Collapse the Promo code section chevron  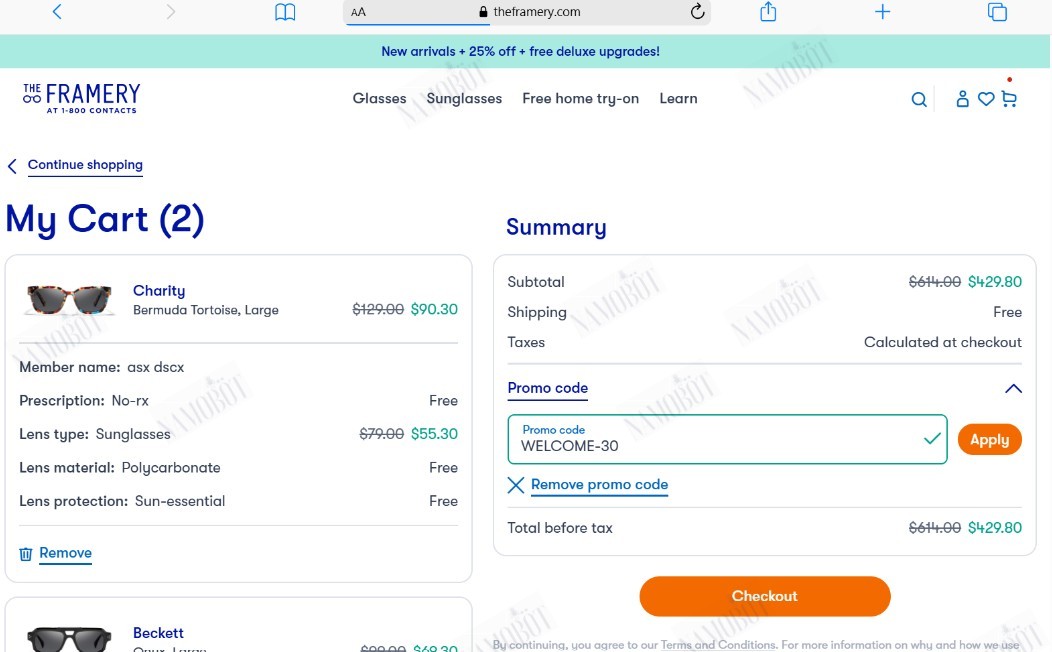(1013, 388)
